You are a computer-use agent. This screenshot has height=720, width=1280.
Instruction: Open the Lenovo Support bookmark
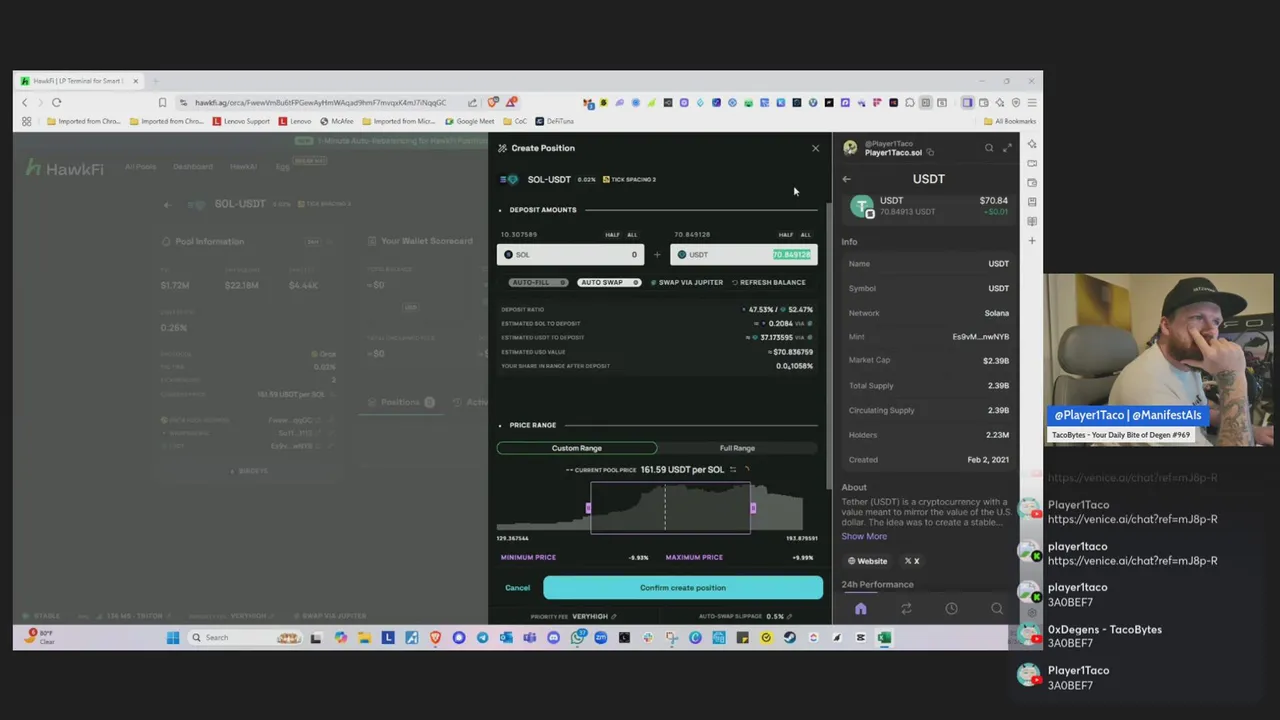[x=240, y=121]
